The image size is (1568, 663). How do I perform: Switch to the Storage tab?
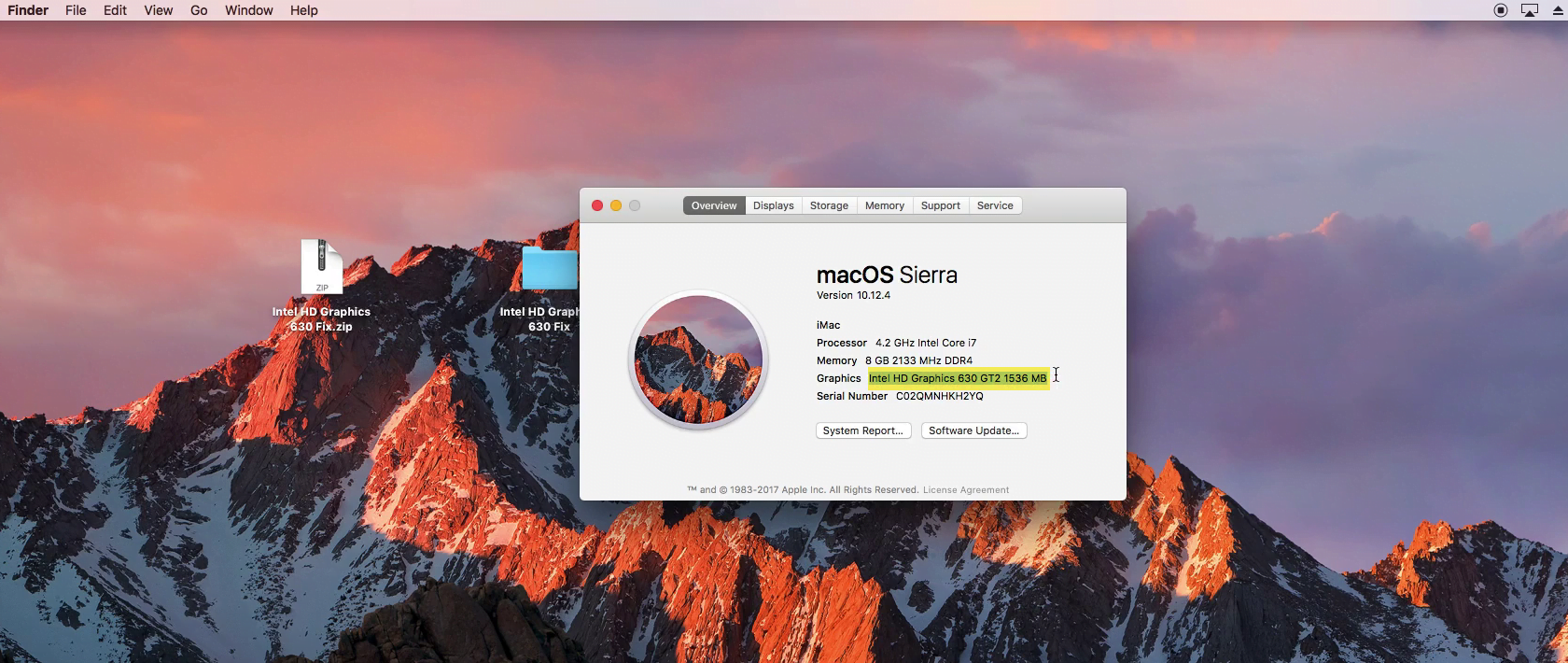coord(829,205)
